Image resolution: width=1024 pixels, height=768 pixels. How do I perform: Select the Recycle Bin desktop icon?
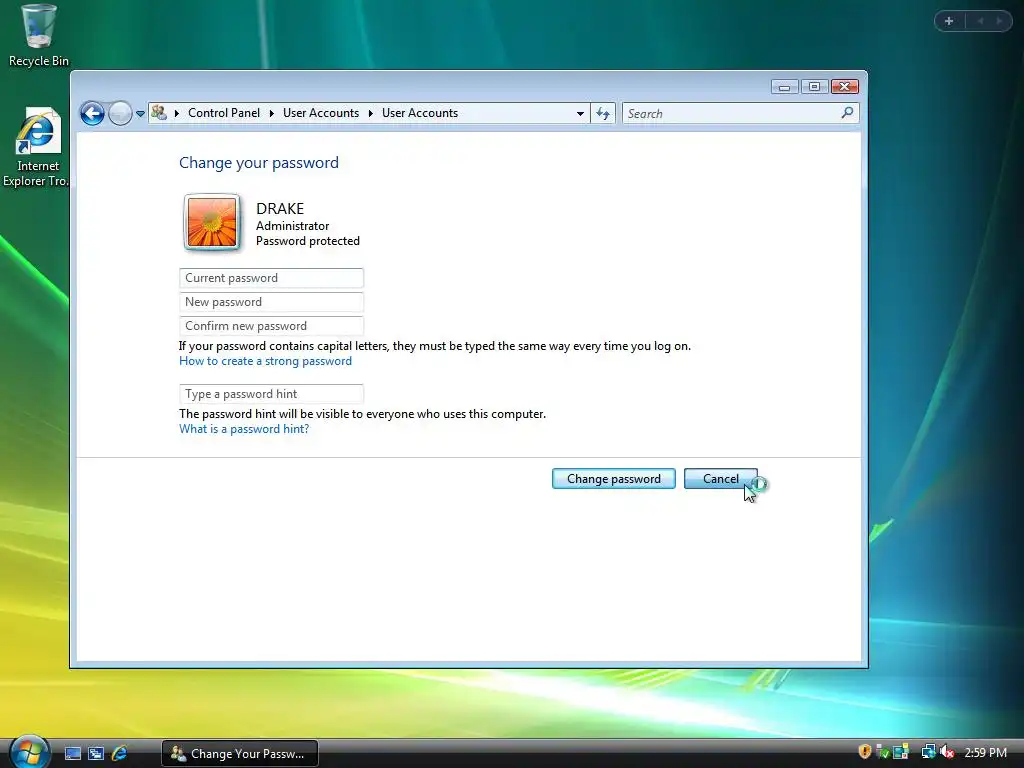click(x=39, y=35)
